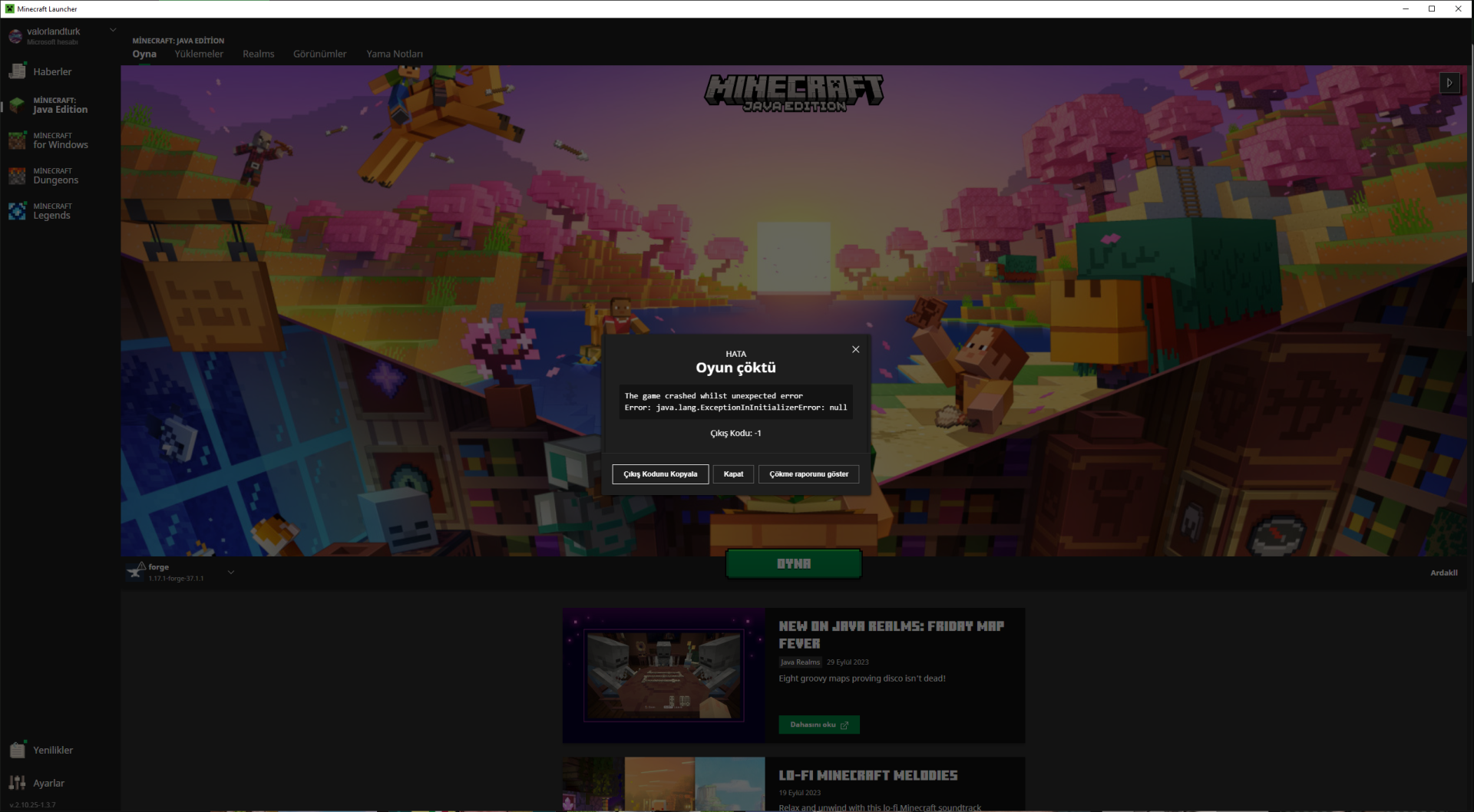Click the Java Realms category tag
Screen dimensions: 1474x812
point(800,662)
